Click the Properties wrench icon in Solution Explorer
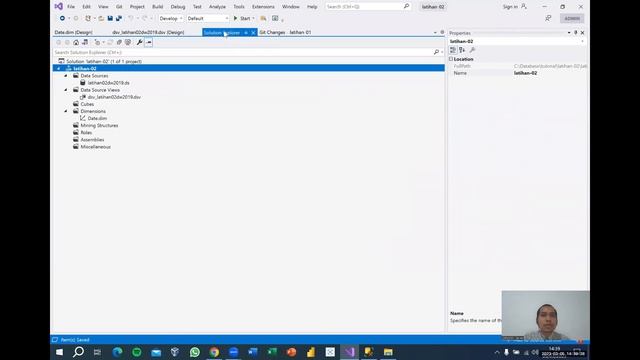Screen dimensions: 640x360 pyautogui.click(x=140, y=42)
